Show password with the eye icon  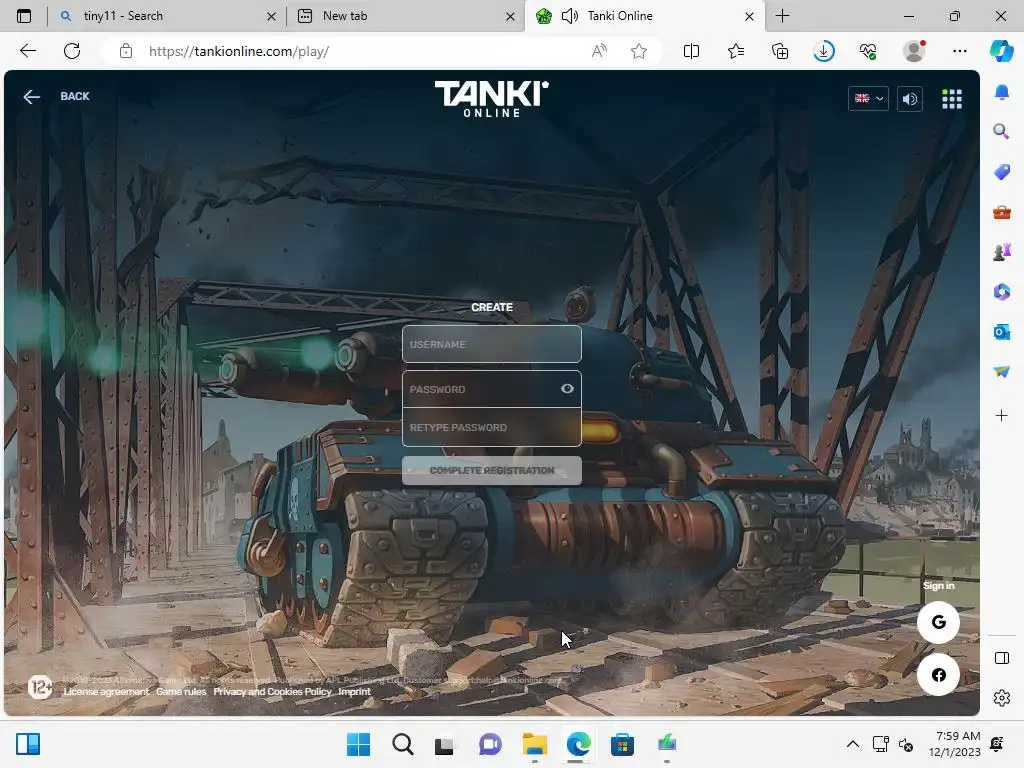point(567,389)
